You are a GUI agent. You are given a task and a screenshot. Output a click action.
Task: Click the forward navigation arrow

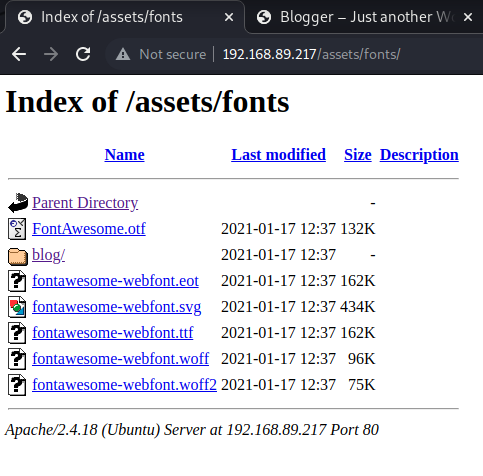(51, 54)
